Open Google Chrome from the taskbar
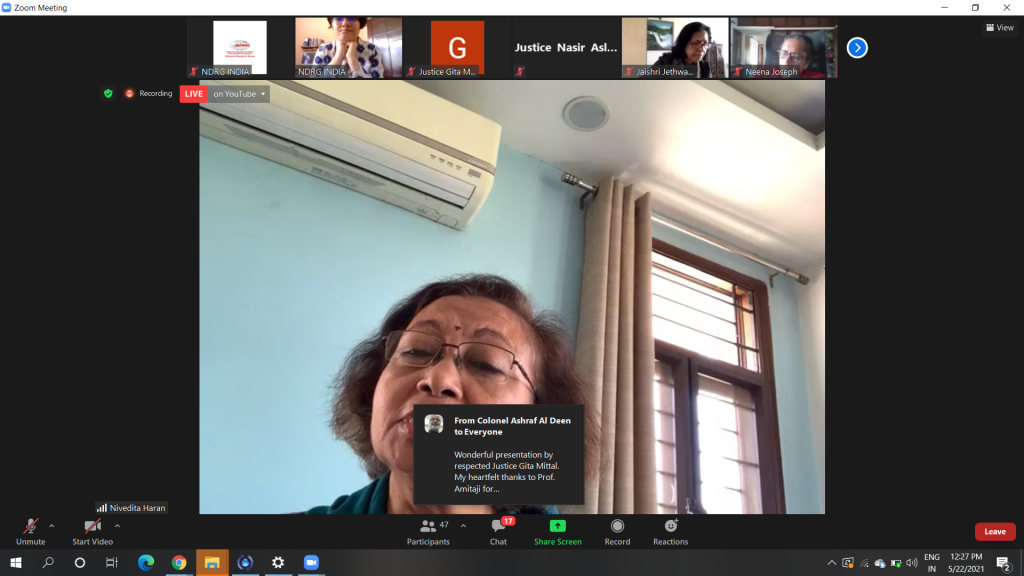This screenshot has width=1024, height=576. click(x=179, y=562)
